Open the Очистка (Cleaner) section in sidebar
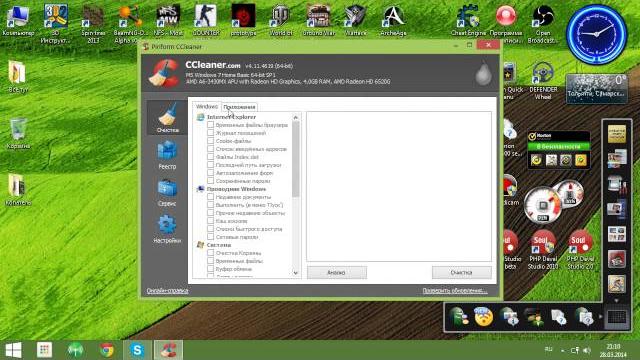 (x=167, y=118)
